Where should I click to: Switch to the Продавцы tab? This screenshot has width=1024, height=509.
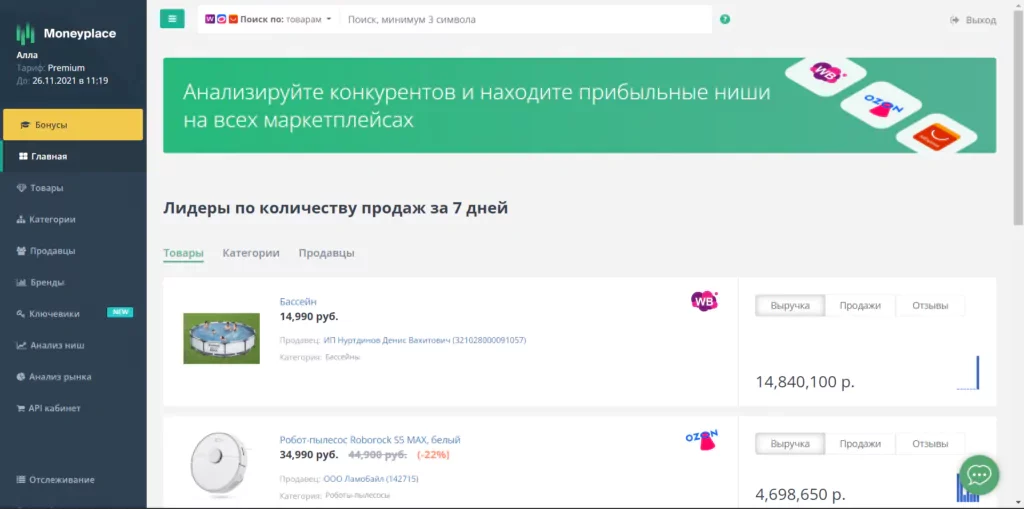(x=326, y=253)
